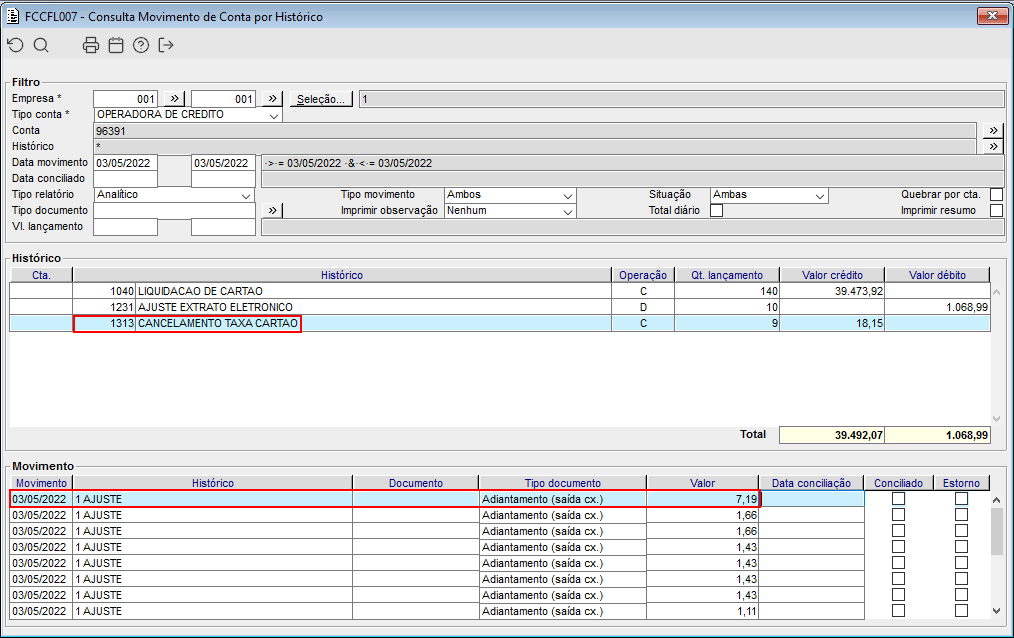
Task: Click lookup arrow button beside Histórico field
Action: 993,146
